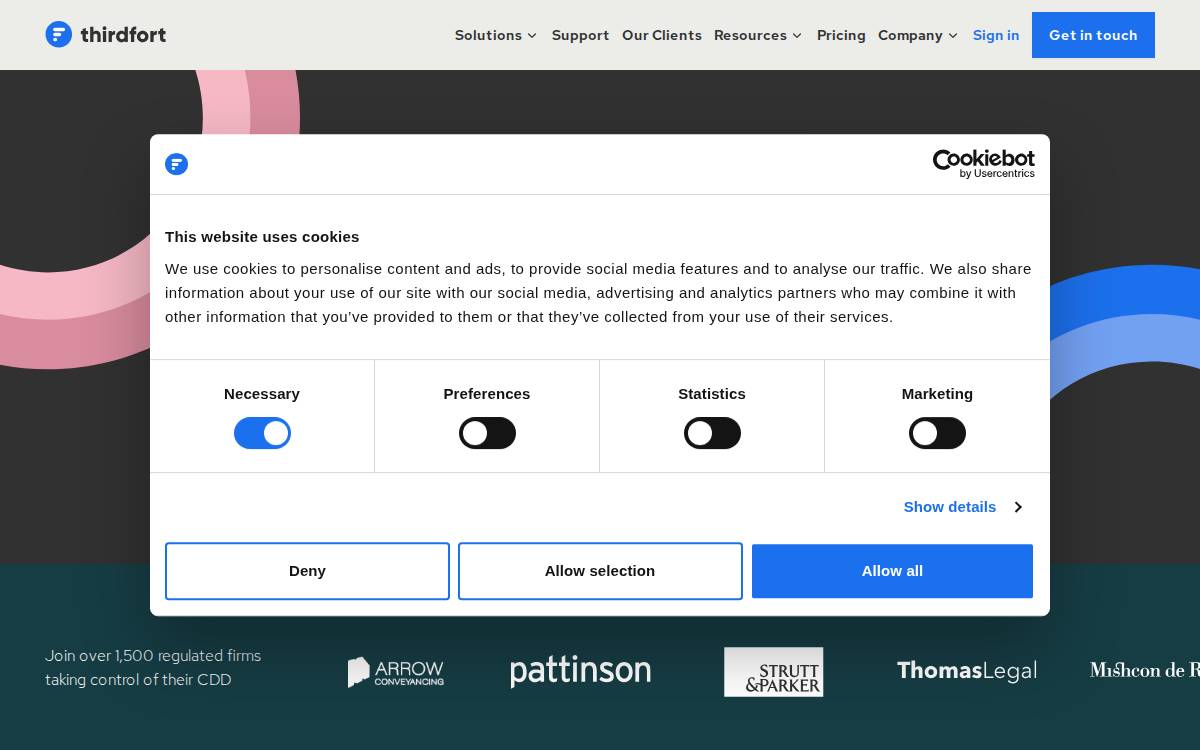Click the 'Necessary' category label
Image resolution: width=1200 pixels, height=750 pixels.
(262, 394)
